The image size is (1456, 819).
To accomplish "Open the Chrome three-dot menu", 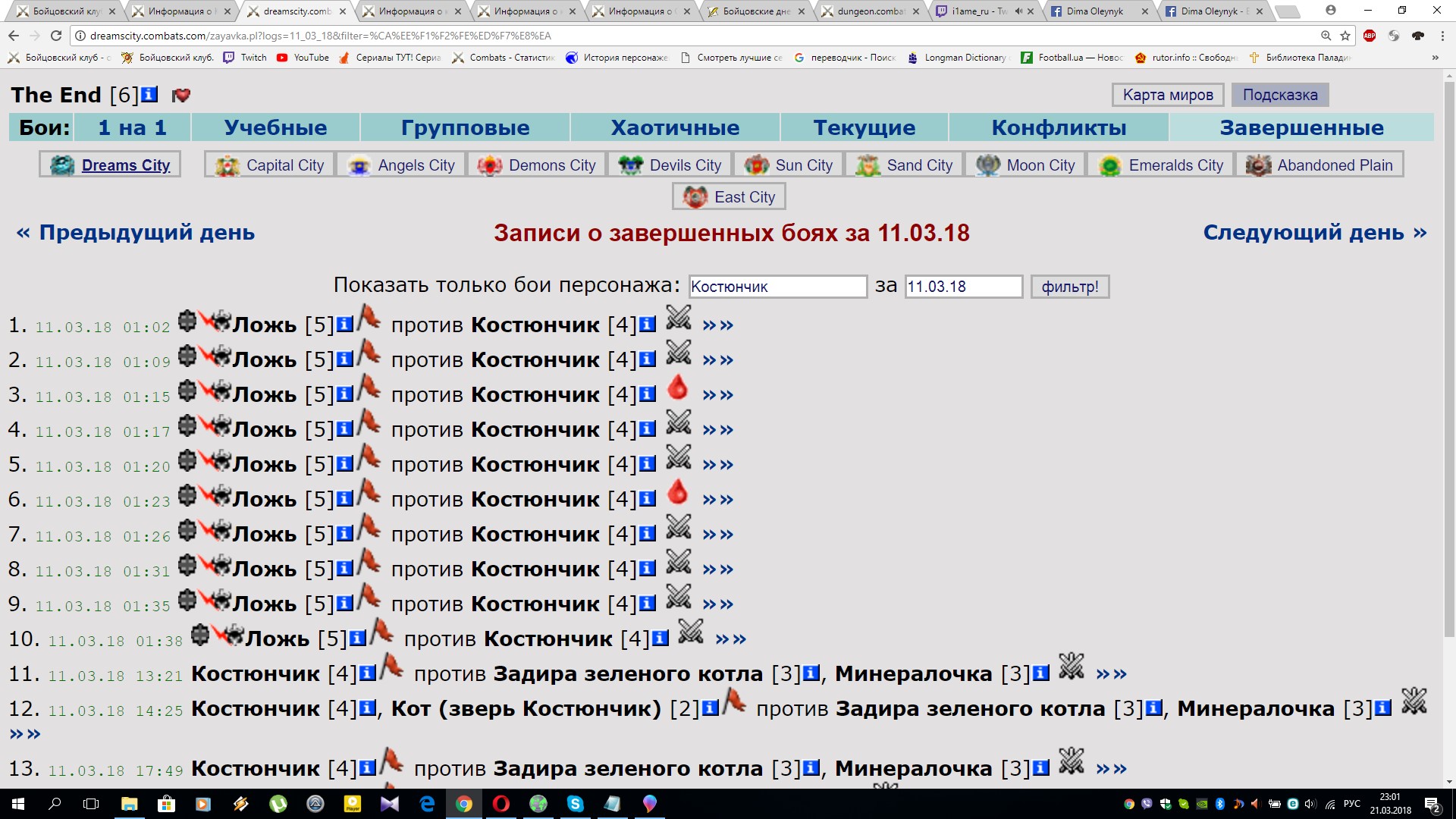I will point(1442,36).
